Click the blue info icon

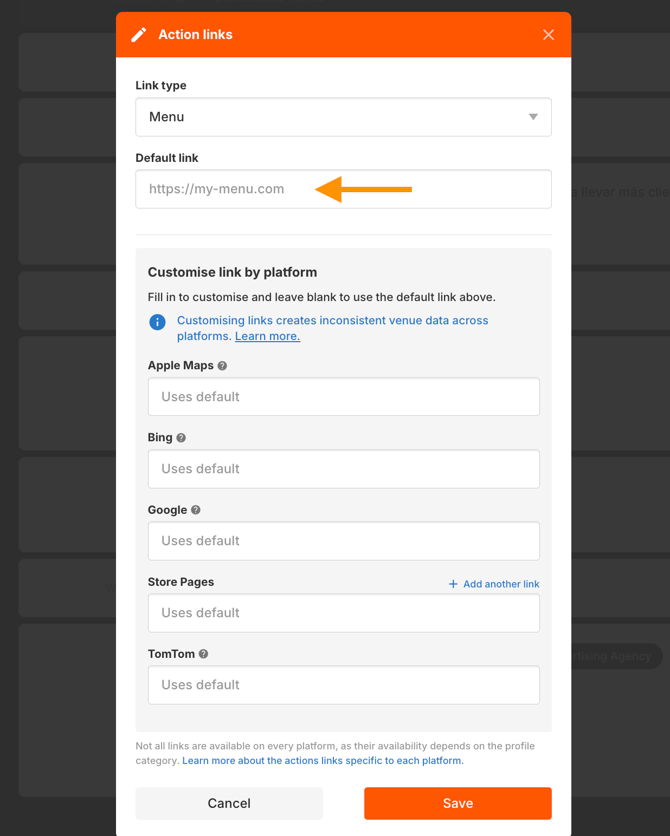(x=157, y=322)
